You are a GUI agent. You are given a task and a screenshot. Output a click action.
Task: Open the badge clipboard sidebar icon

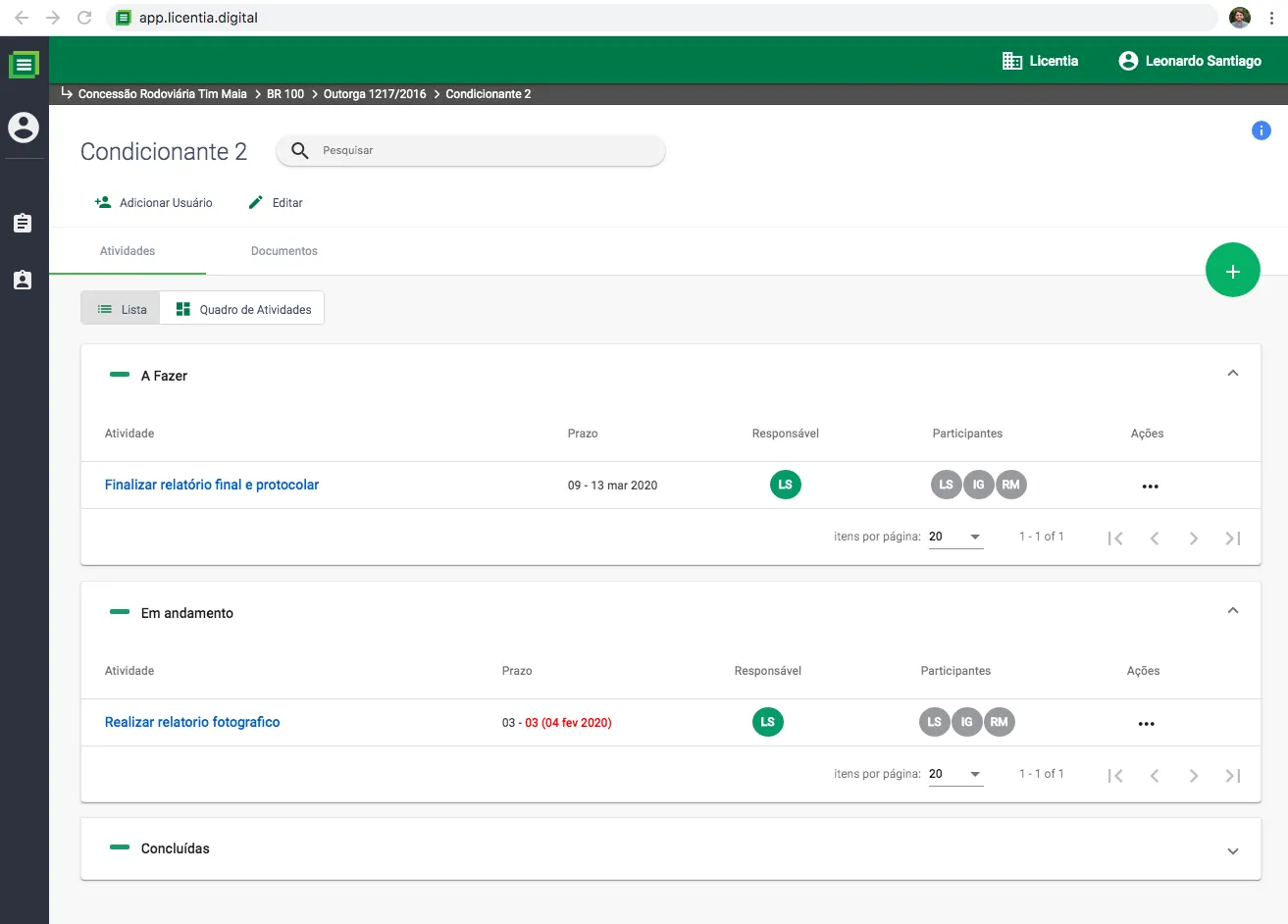[x=23, y=280]
